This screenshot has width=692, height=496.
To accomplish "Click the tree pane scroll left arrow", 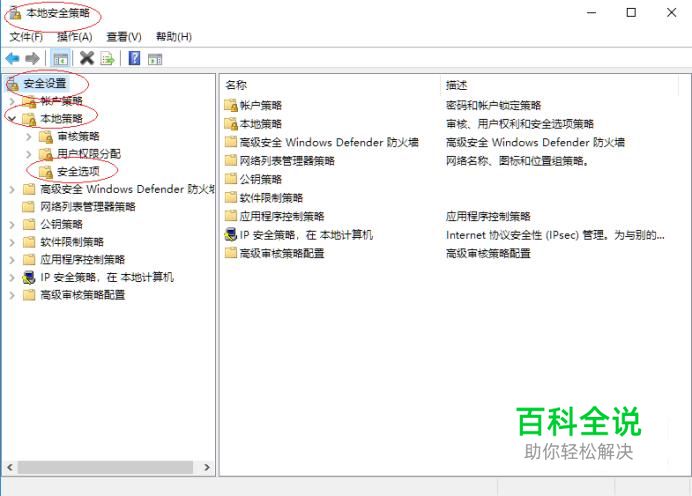I will [10, 467].
